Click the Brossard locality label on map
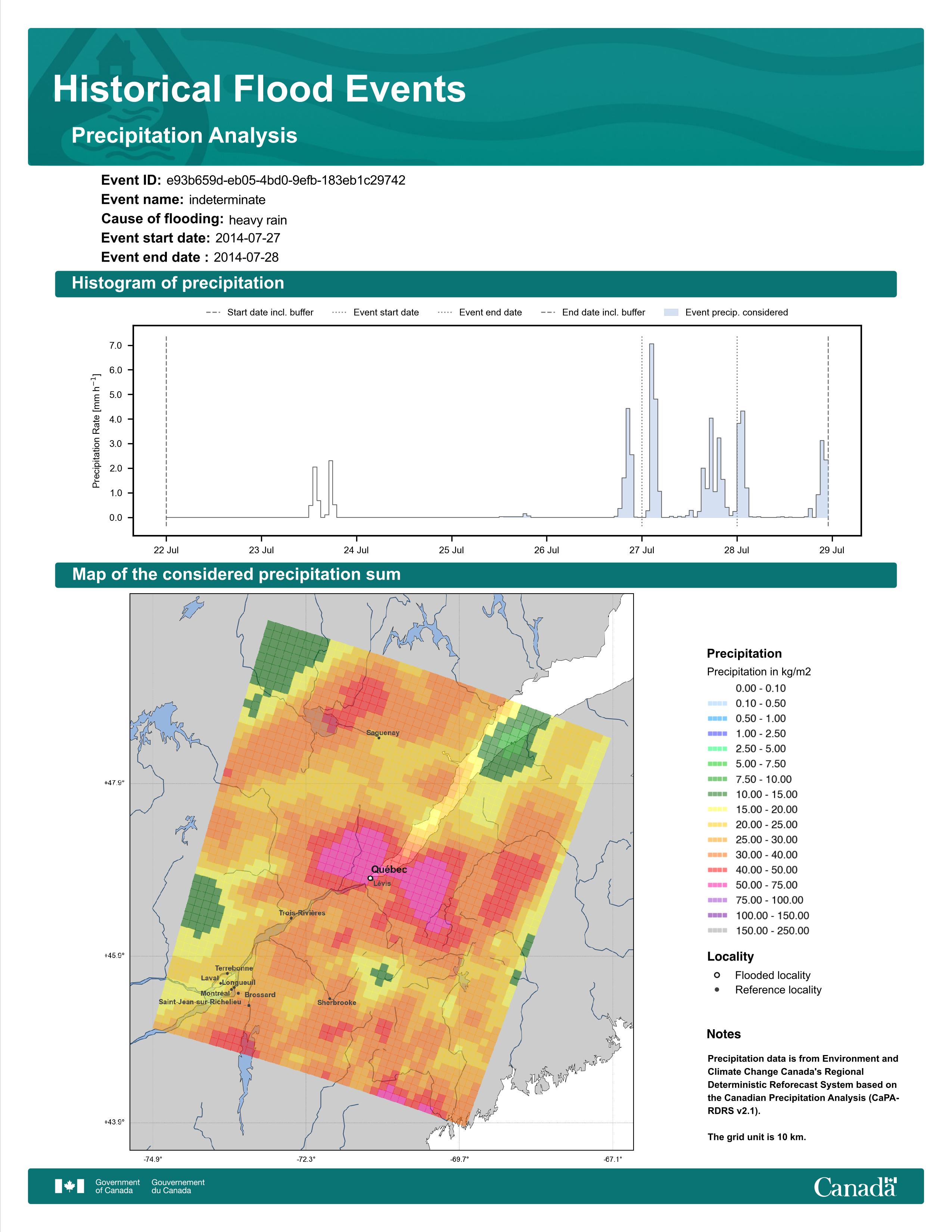The height and width of the screenshot is (1232, 952). (260, 995)
